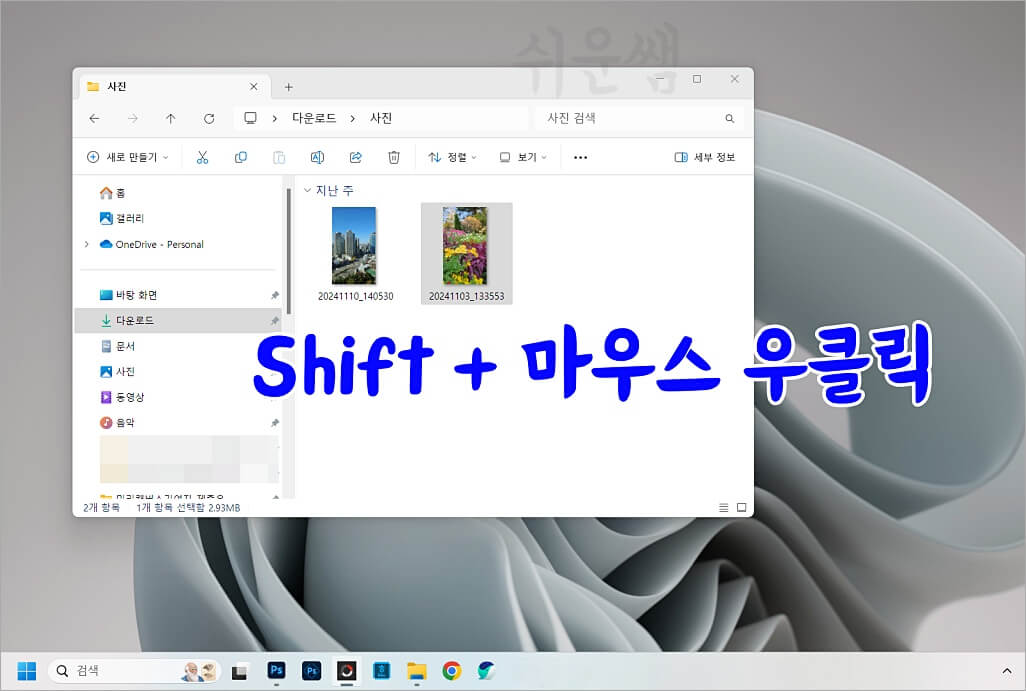1026x691 pixels.
Task: Add a new Explorer tab
Action: (289, 87)
